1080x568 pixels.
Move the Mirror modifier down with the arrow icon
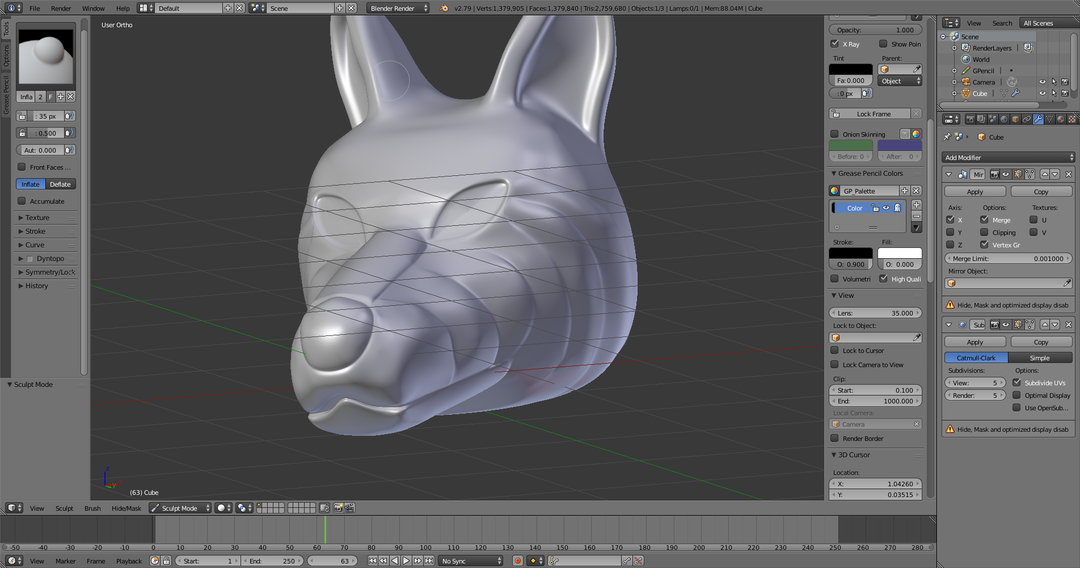[1054, 174]
